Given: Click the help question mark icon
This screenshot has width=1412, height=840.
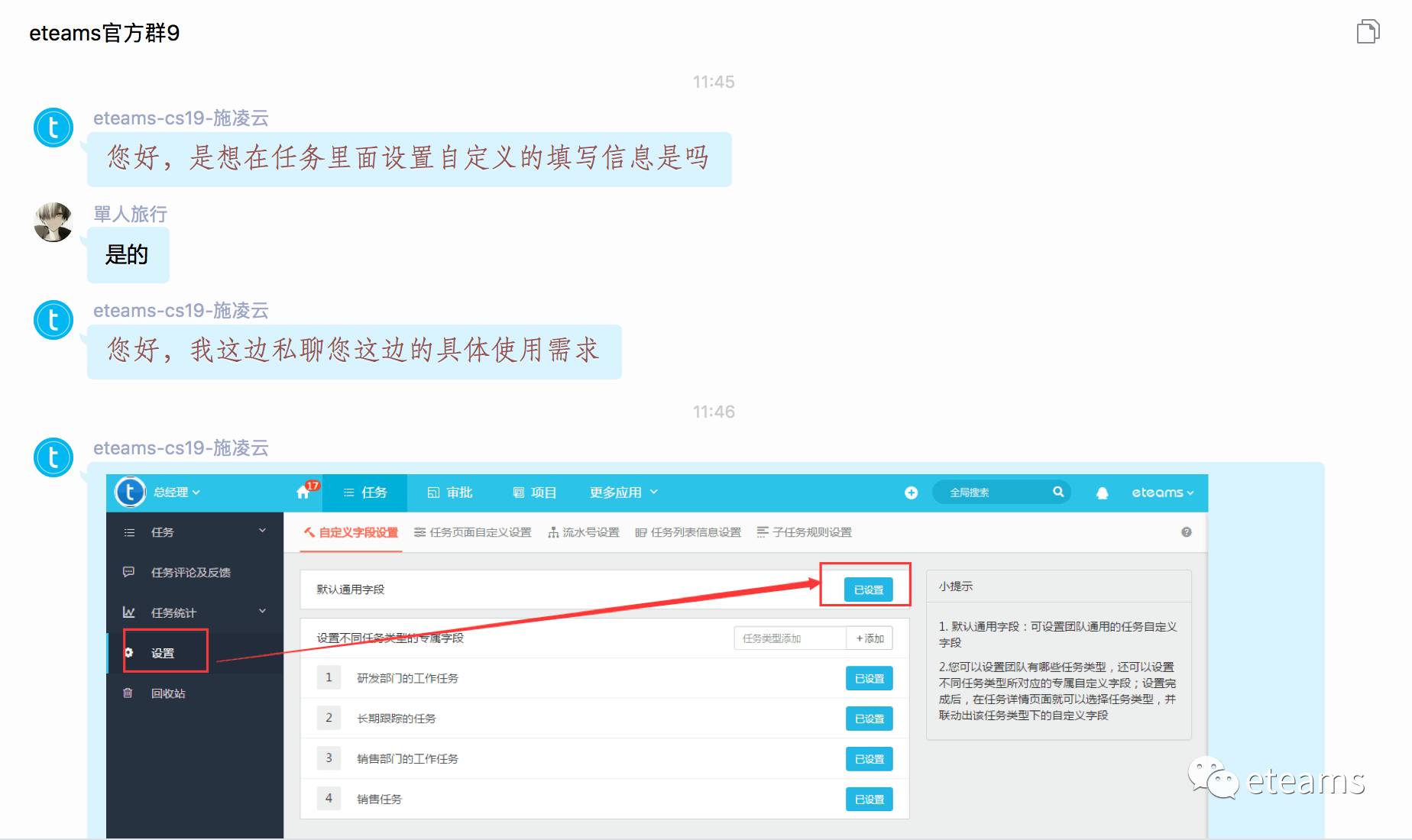Looking at the screenshot, I should [x=1186, y=532].
